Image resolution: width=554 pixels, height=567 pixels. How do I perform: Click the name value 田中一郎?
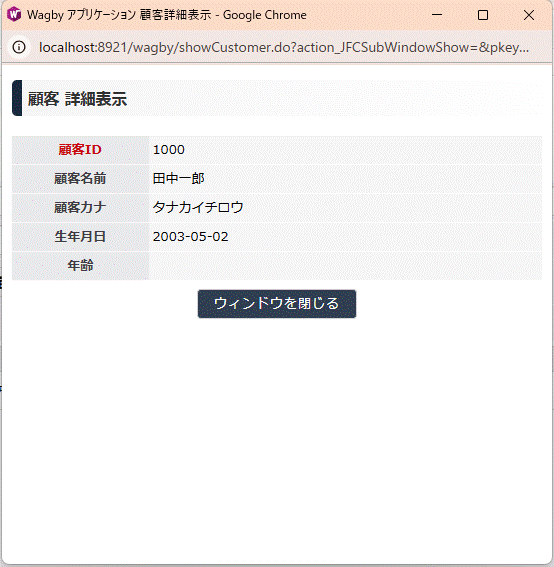click(x=179, y=179)
